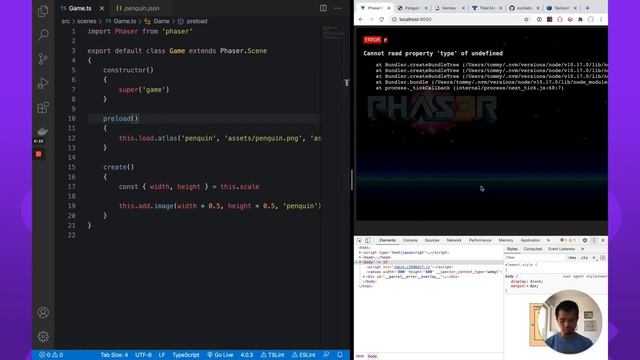640x360 pixels.
Task: Open a new browser tab
Action: click(x=587, y=8)
